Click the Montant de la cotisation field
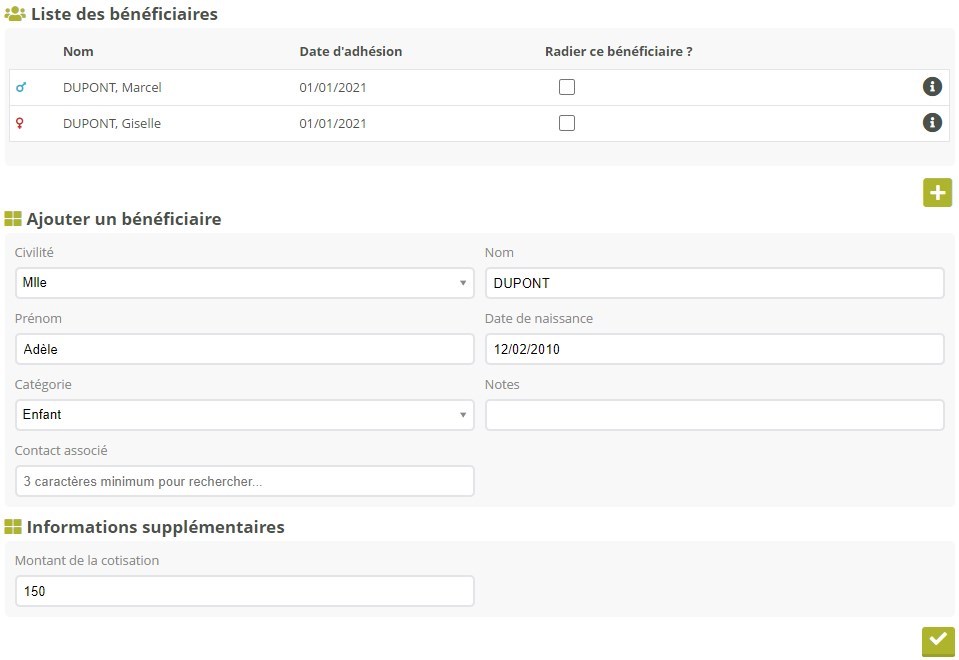Viewport: 959px width, 660px height. click(244, 591)
